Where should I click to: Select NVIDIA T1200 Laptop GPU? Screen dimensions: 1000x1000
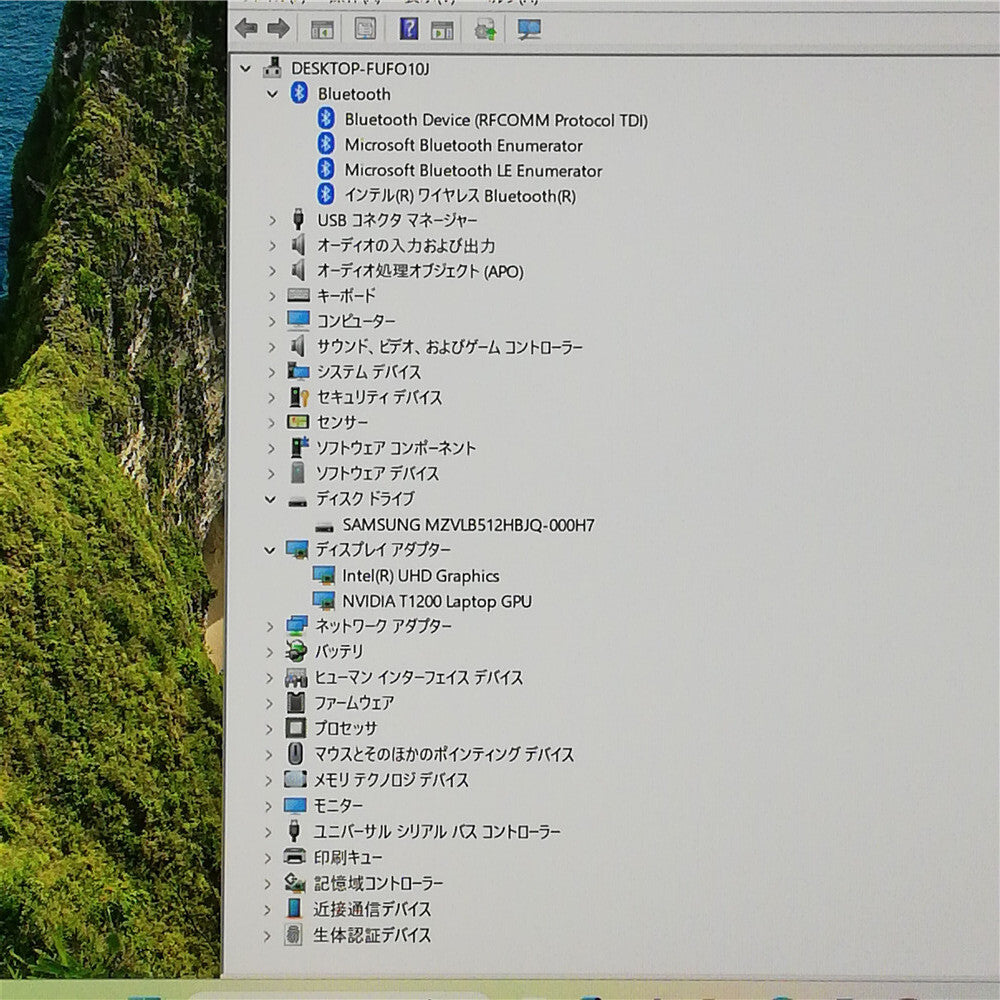[x=437, y=601]
